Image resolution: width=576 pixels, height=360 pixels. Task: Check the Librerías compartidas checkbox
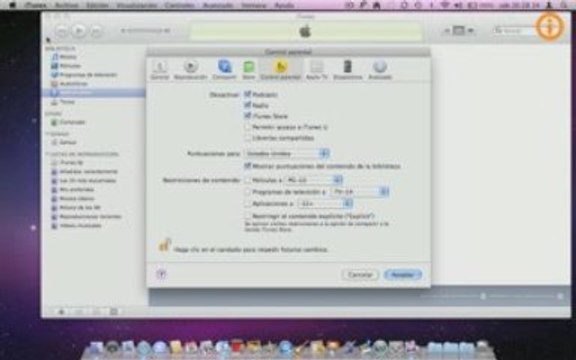tap(248, 138)
